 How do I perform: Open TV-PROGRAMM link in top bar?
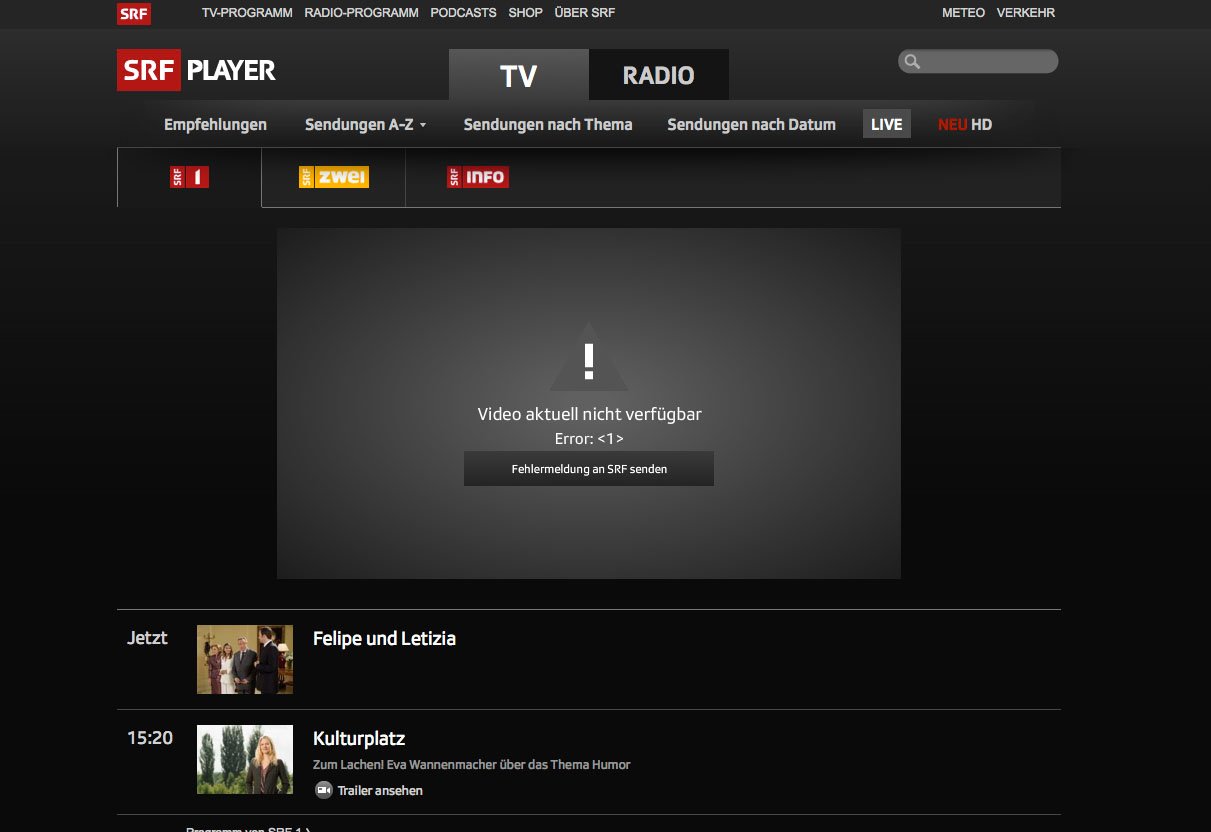coord(247,13)
